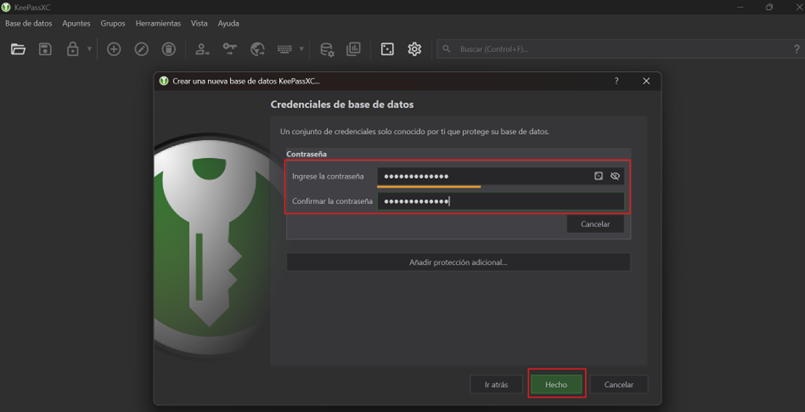Open search help question mark icon

click(x=796, y=49)
